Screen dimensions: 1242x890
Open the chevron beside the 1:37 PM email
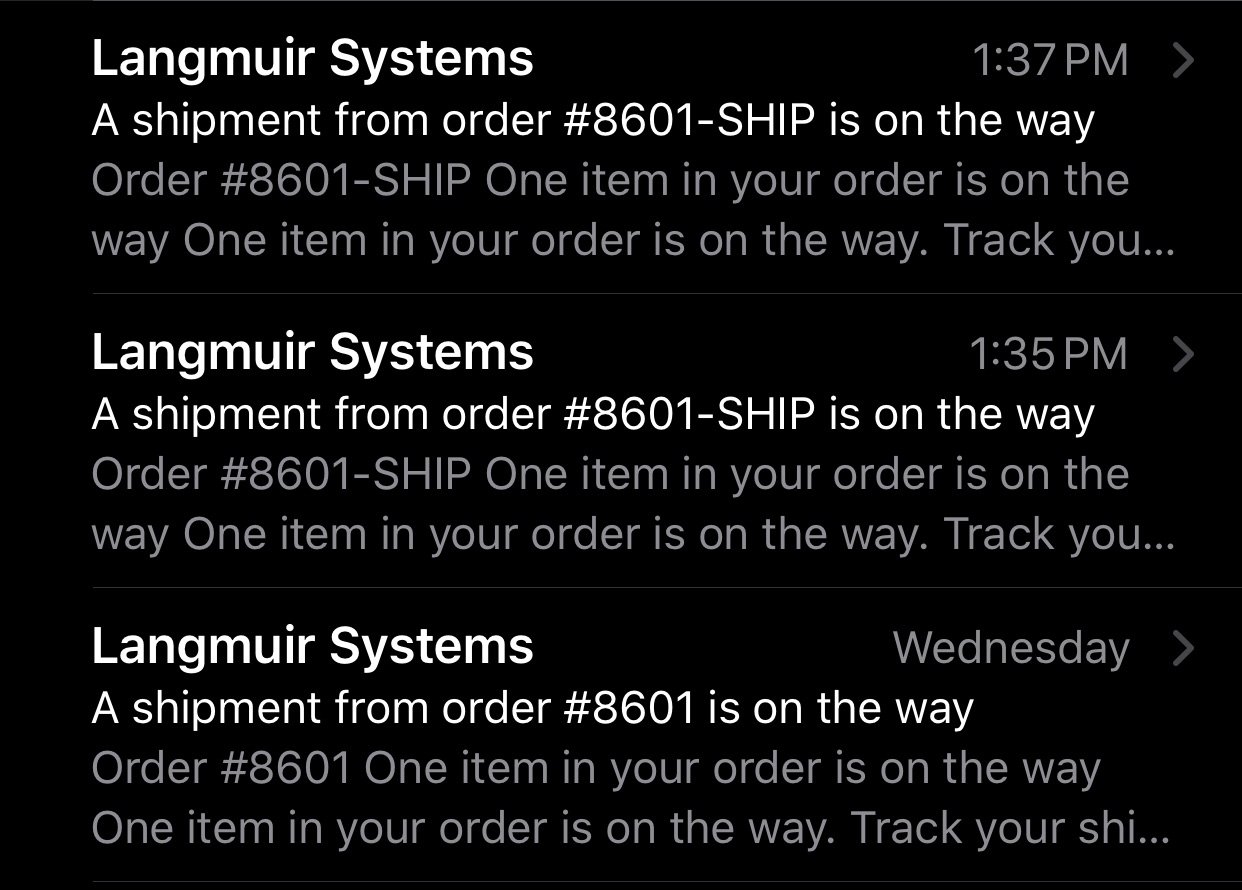1183,61
